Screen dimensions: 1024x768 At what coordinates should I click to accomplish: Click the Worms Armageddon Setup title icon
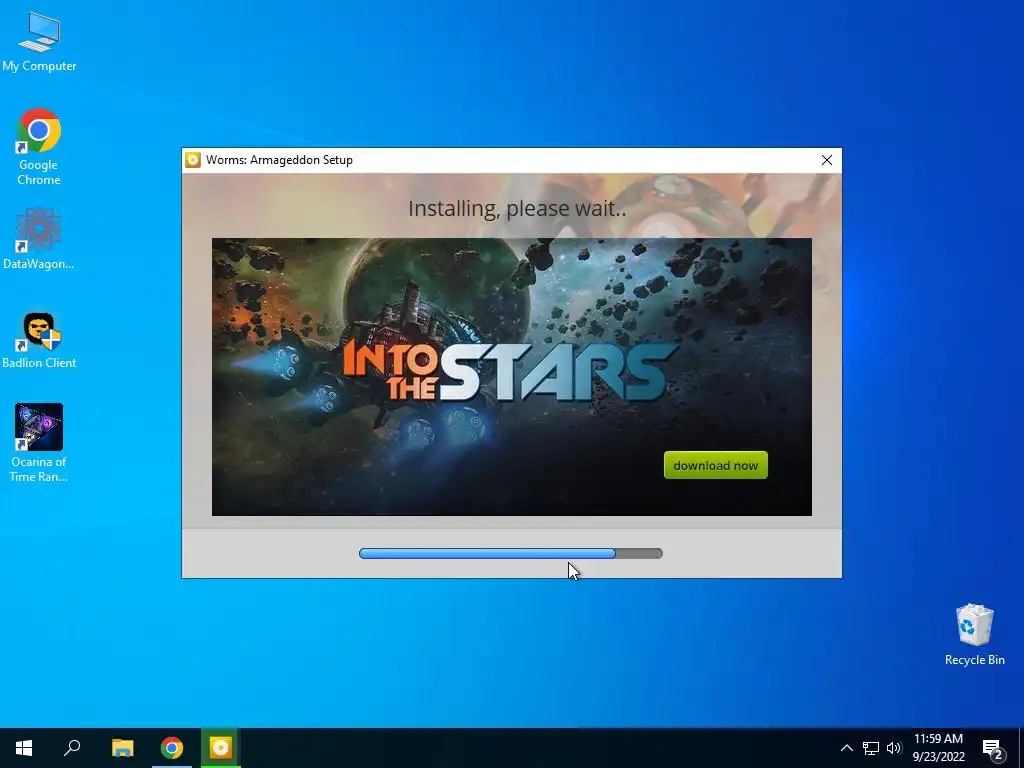[x=193, y=160]
